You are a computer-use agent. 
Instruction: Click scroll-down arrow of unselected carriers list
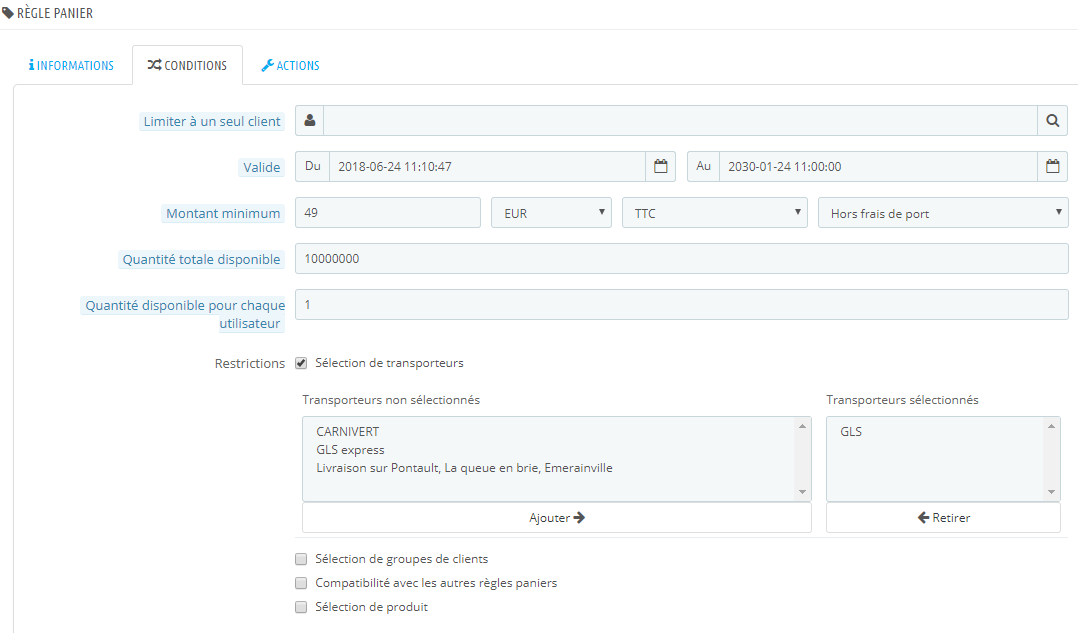point(802,492)
